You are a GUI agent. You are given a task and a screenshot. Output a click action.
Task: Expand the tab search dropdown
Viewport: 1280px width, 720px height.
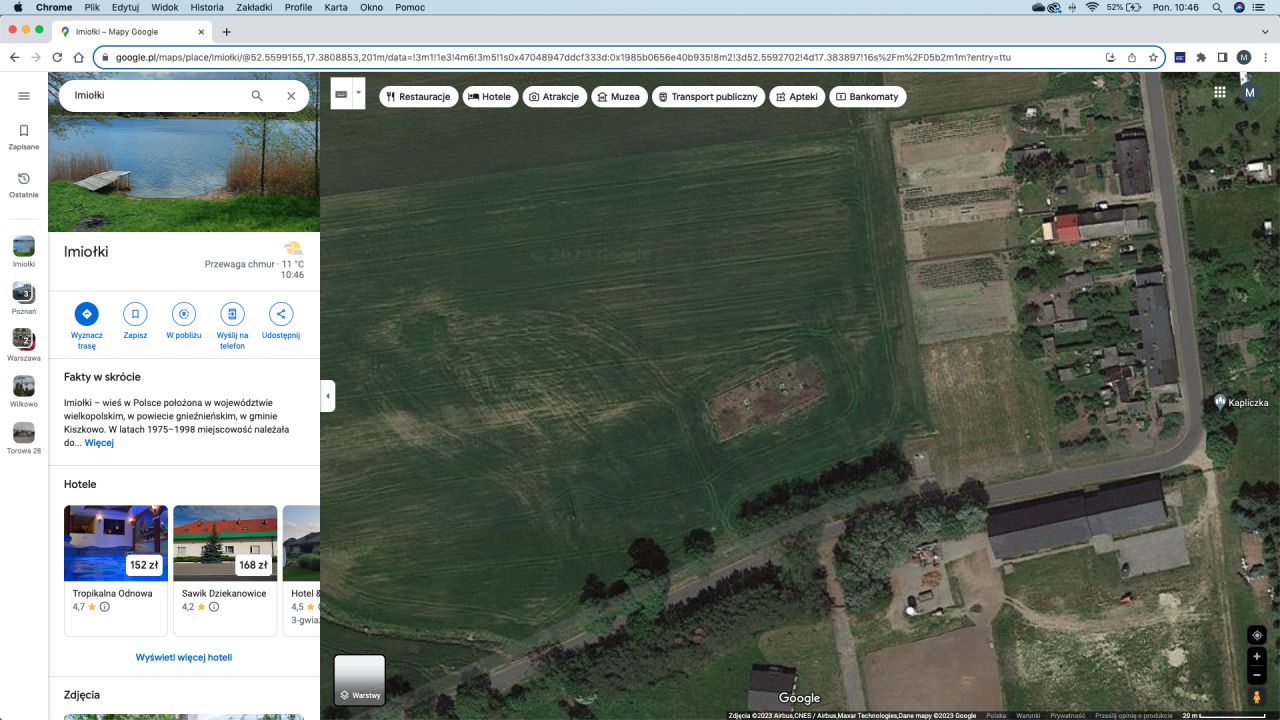point(1265,32)
